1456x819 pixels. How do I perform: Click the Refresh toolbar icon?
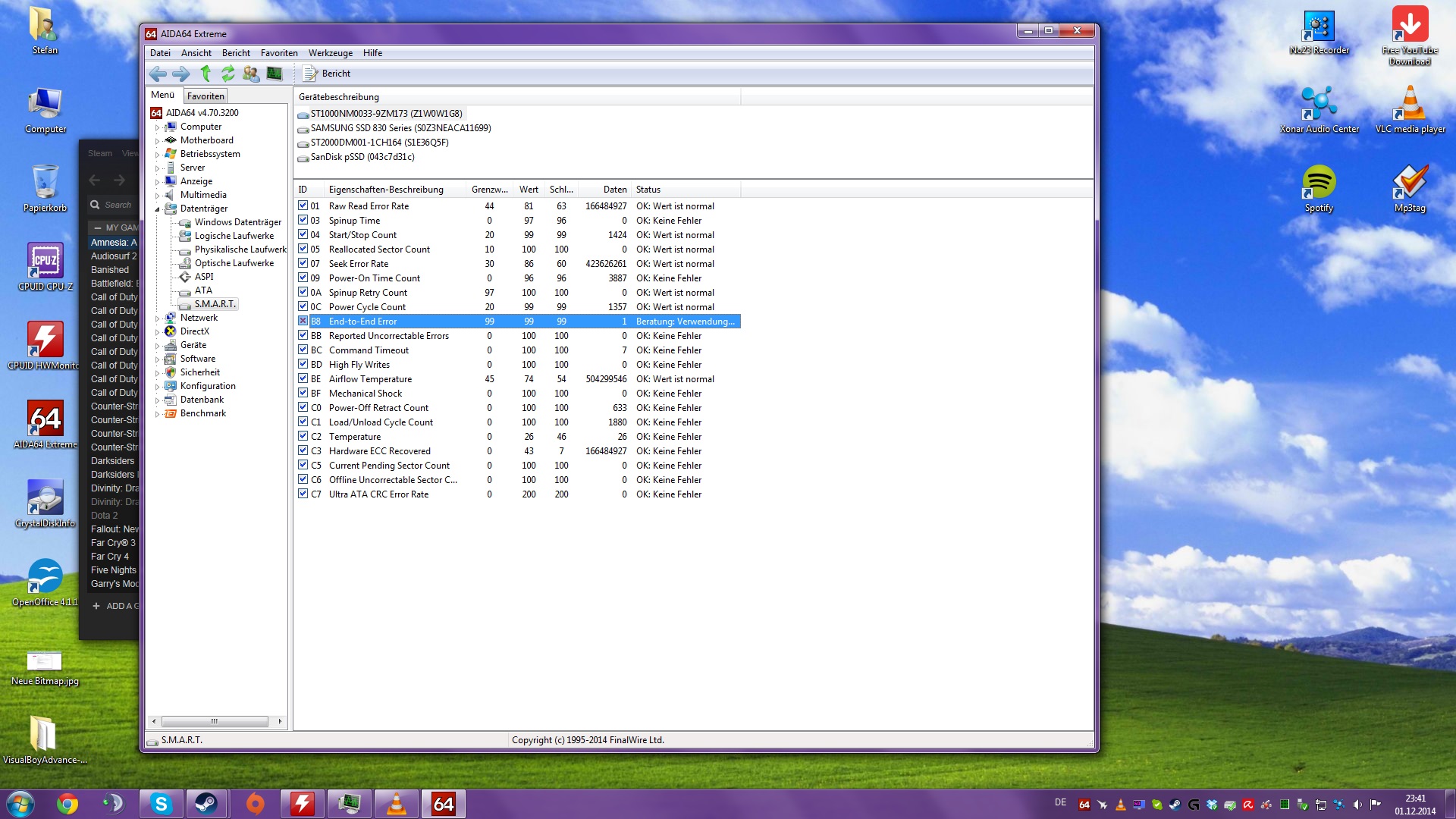(x=227, y=74)
